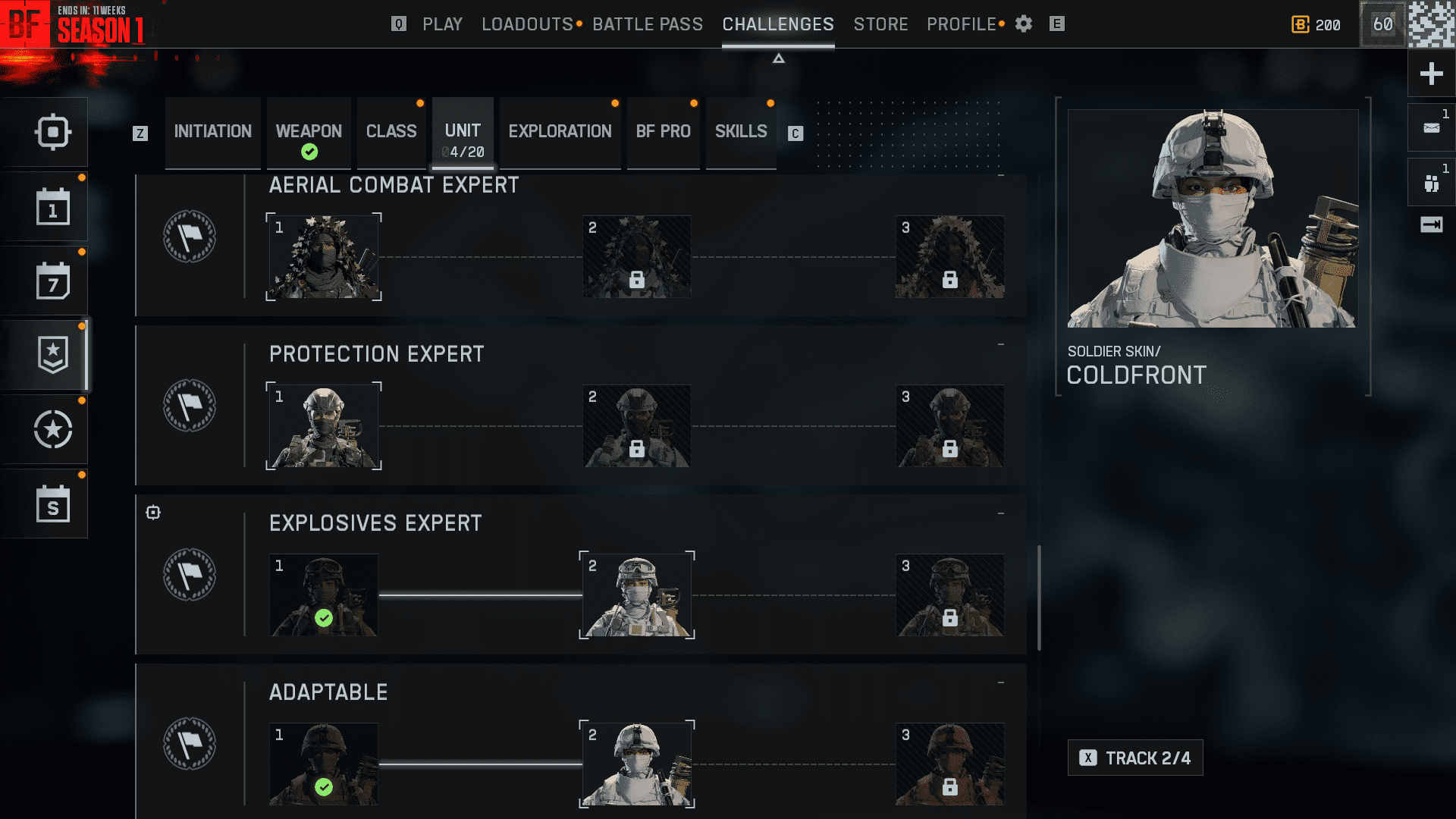The image size is (1456, 819).
Task: Select the daily challenges calendar icon
Action: pyautogui.click(x=53, y=206)
